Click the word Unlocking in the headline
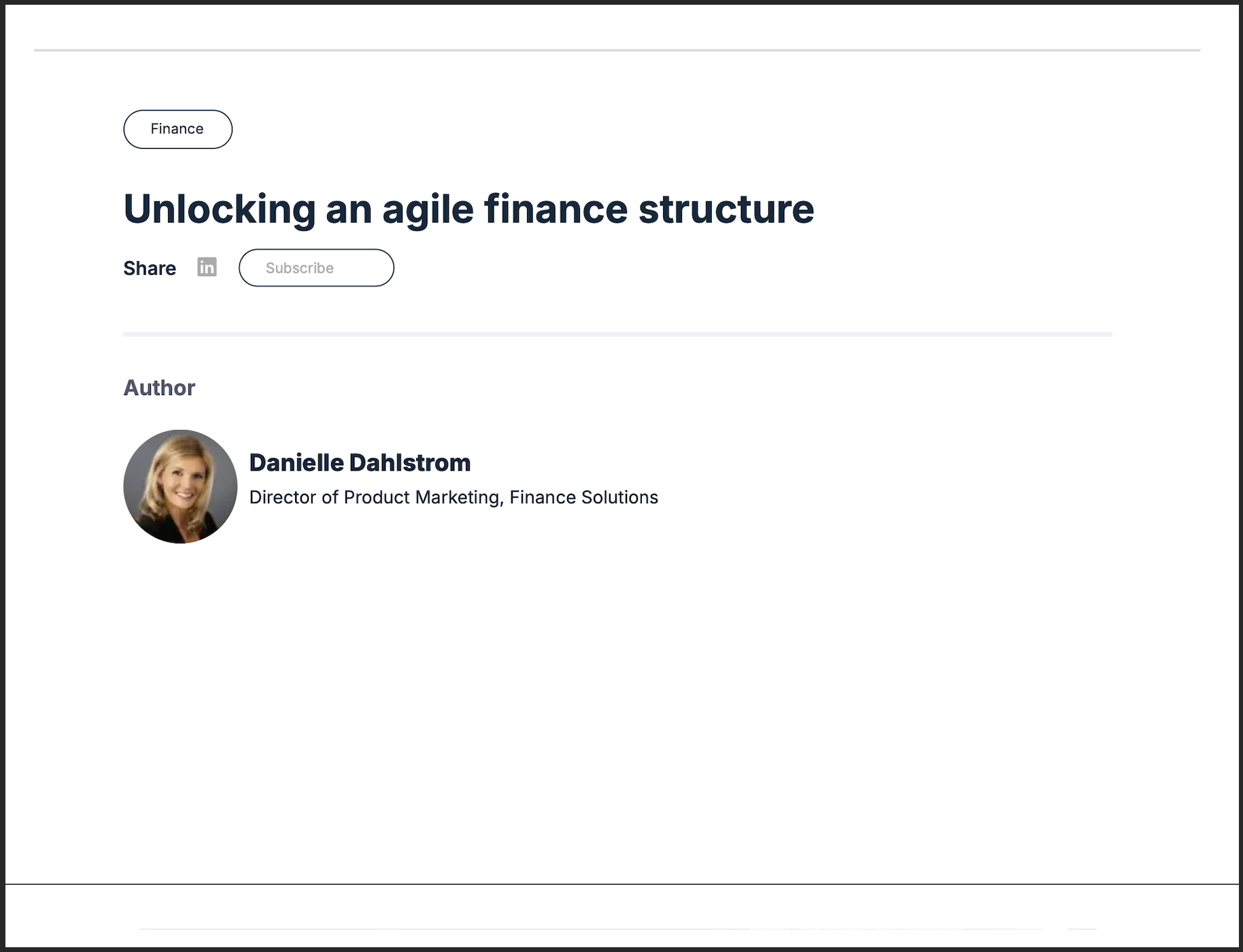Viewport: 1243px width, 952px height. pos(220,209)
